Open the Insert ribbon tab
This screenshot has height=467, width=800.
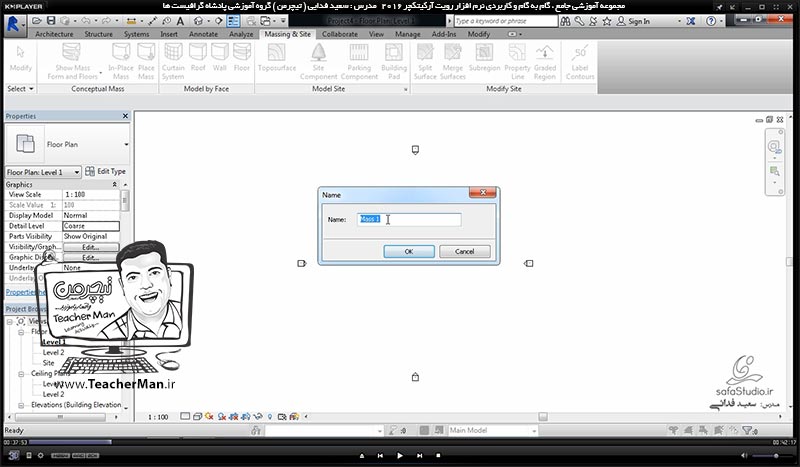click(x=169, y=34)
